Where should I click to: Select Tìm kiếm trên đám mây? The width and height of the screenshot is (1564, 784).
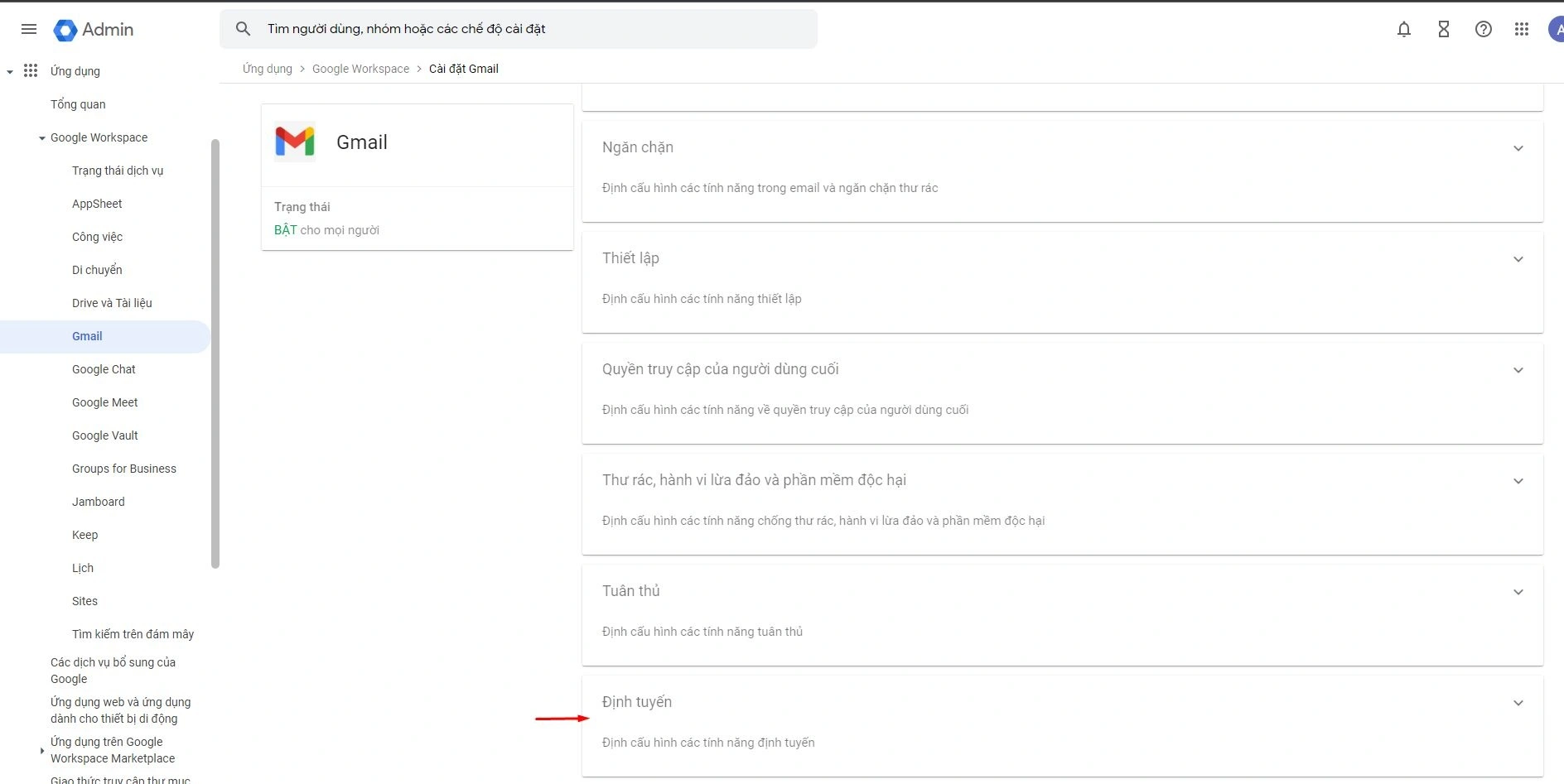pos(133,634)
